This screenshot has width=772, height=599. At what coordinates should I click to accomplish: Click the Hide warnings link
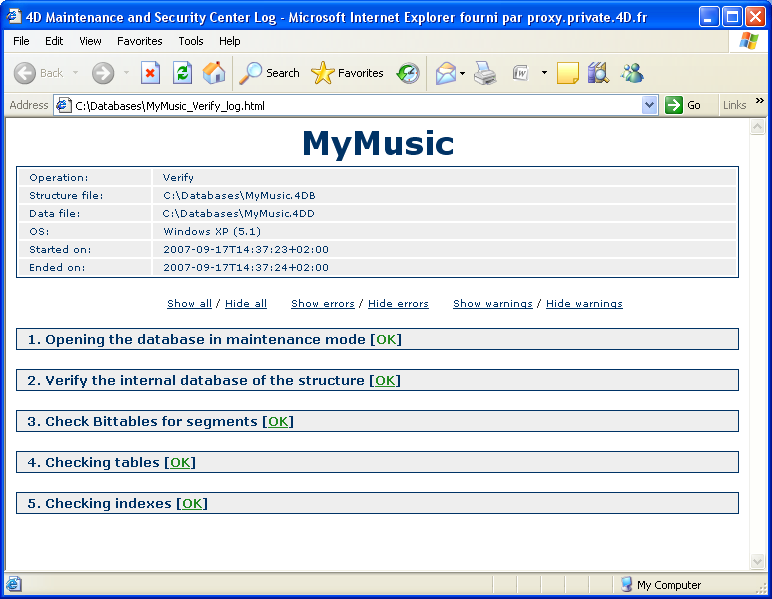(584, 304)
